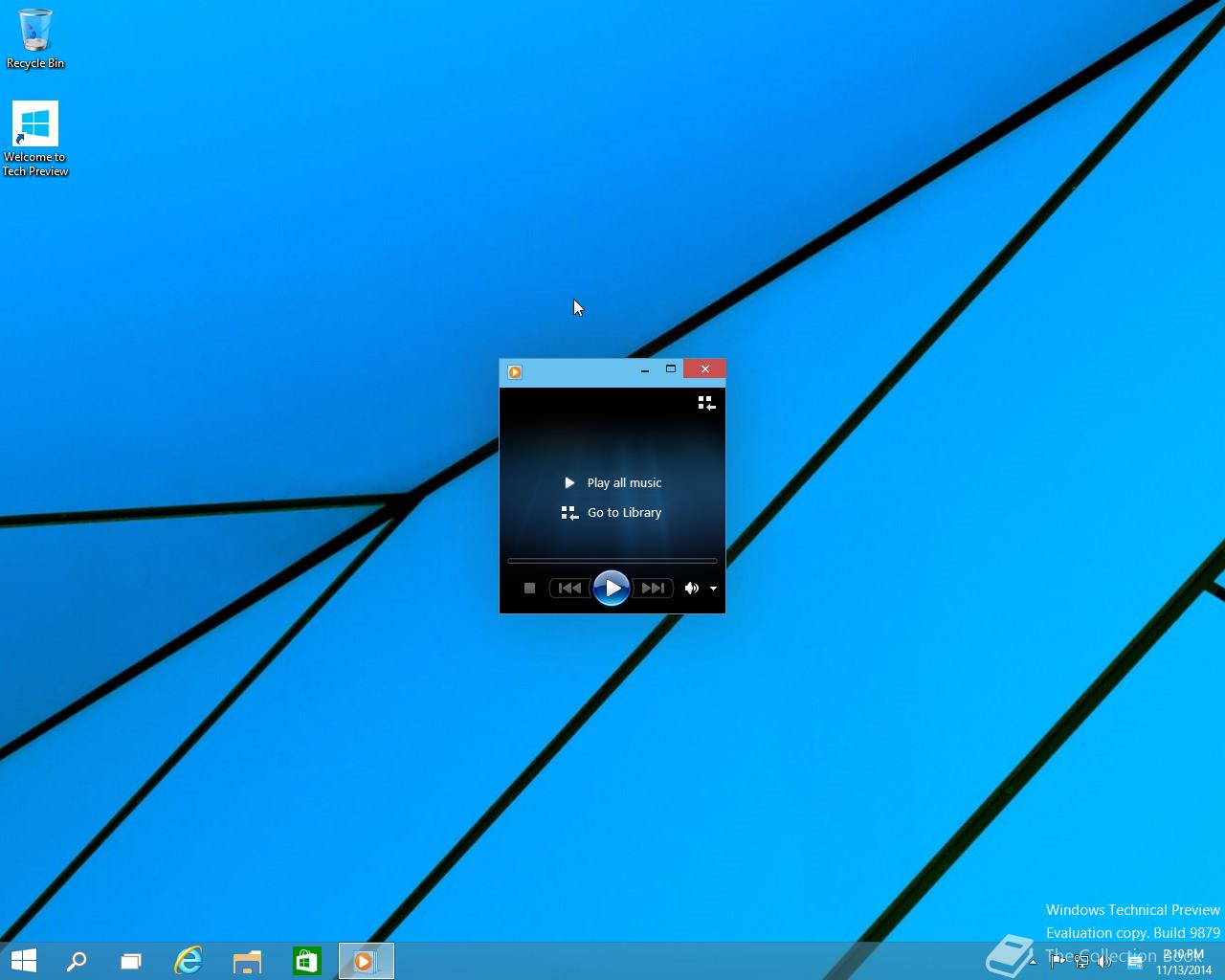Select 'Play all music' option

(613, 482)
